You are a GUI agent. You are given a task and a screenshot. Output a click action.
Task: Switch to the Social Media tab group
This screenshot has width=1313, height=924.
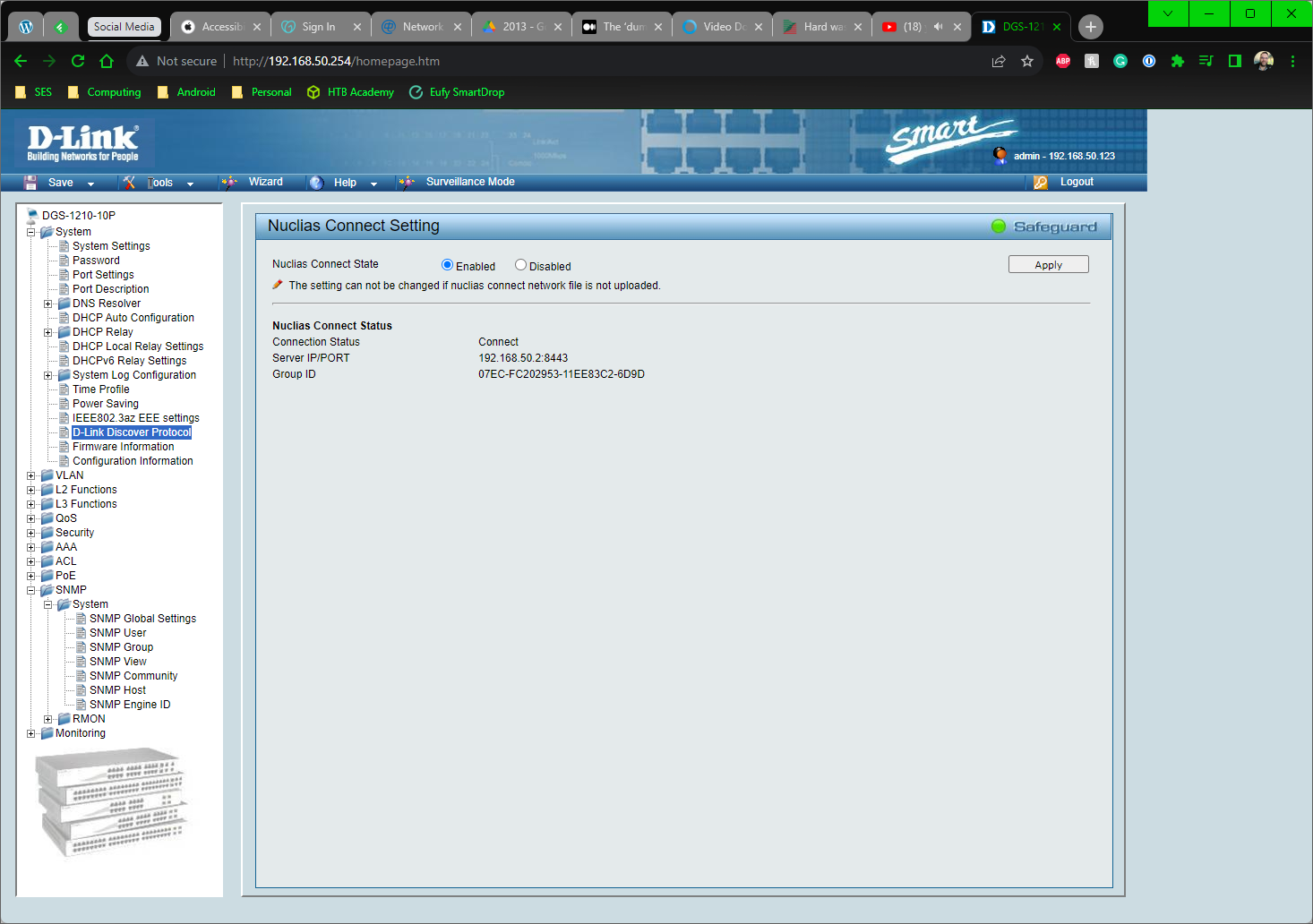click(x=124, y=27)
